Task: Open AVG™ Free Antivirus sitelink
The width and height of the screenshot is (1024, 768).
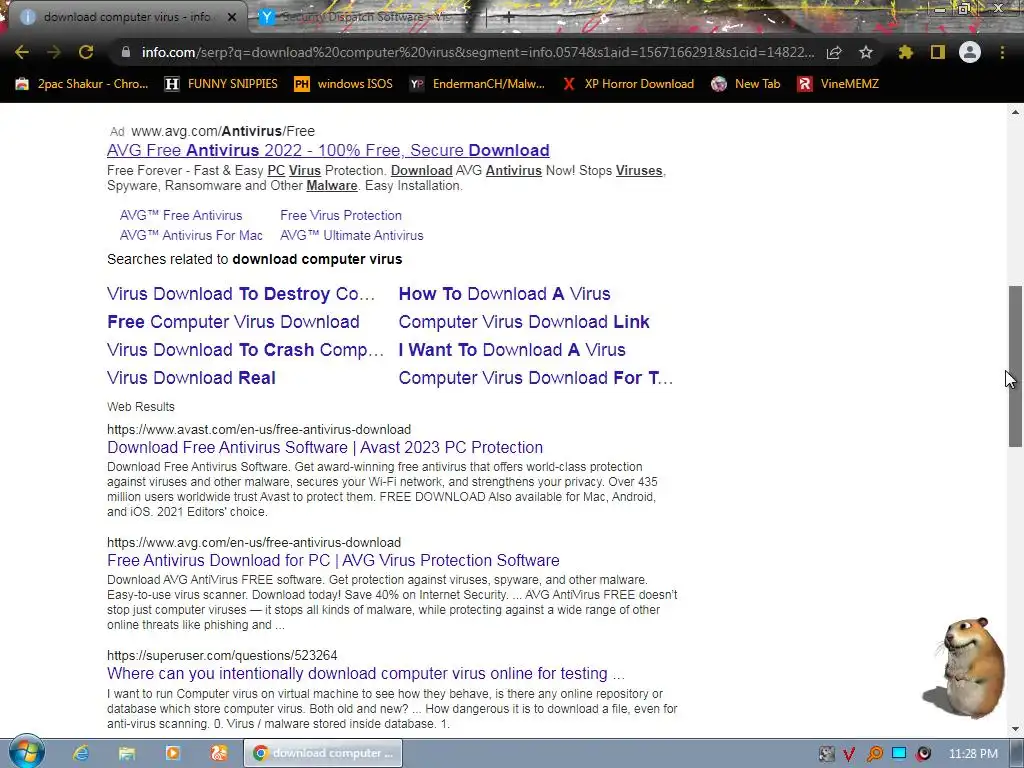Action: click(x=181, y=216)
